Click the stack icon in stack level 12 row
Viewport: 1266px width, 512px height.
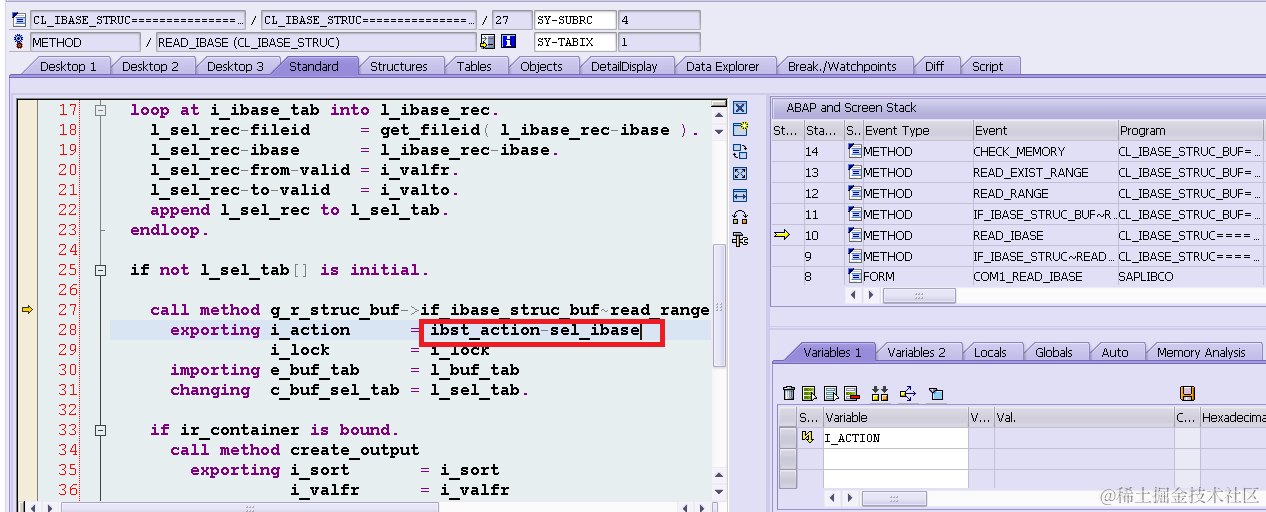pyautogui.click(x=855, y=193)
